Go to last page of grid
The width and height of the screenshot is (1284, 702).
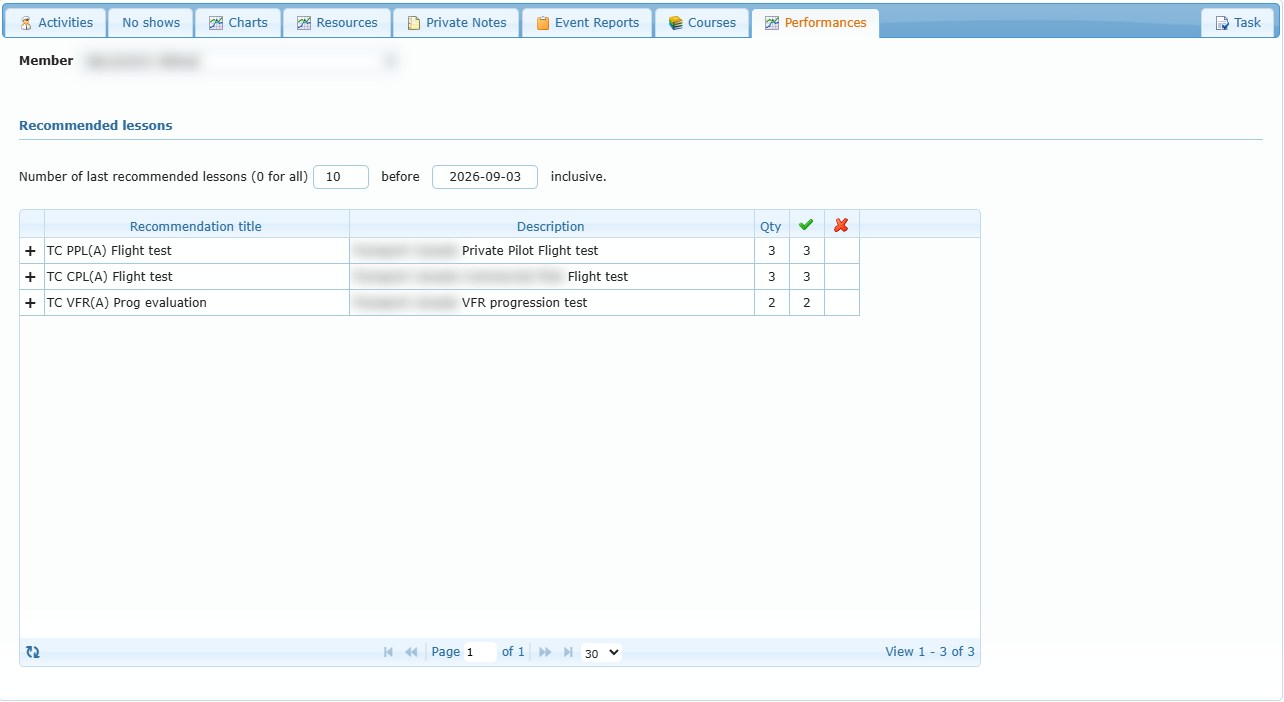click(568, 652)
